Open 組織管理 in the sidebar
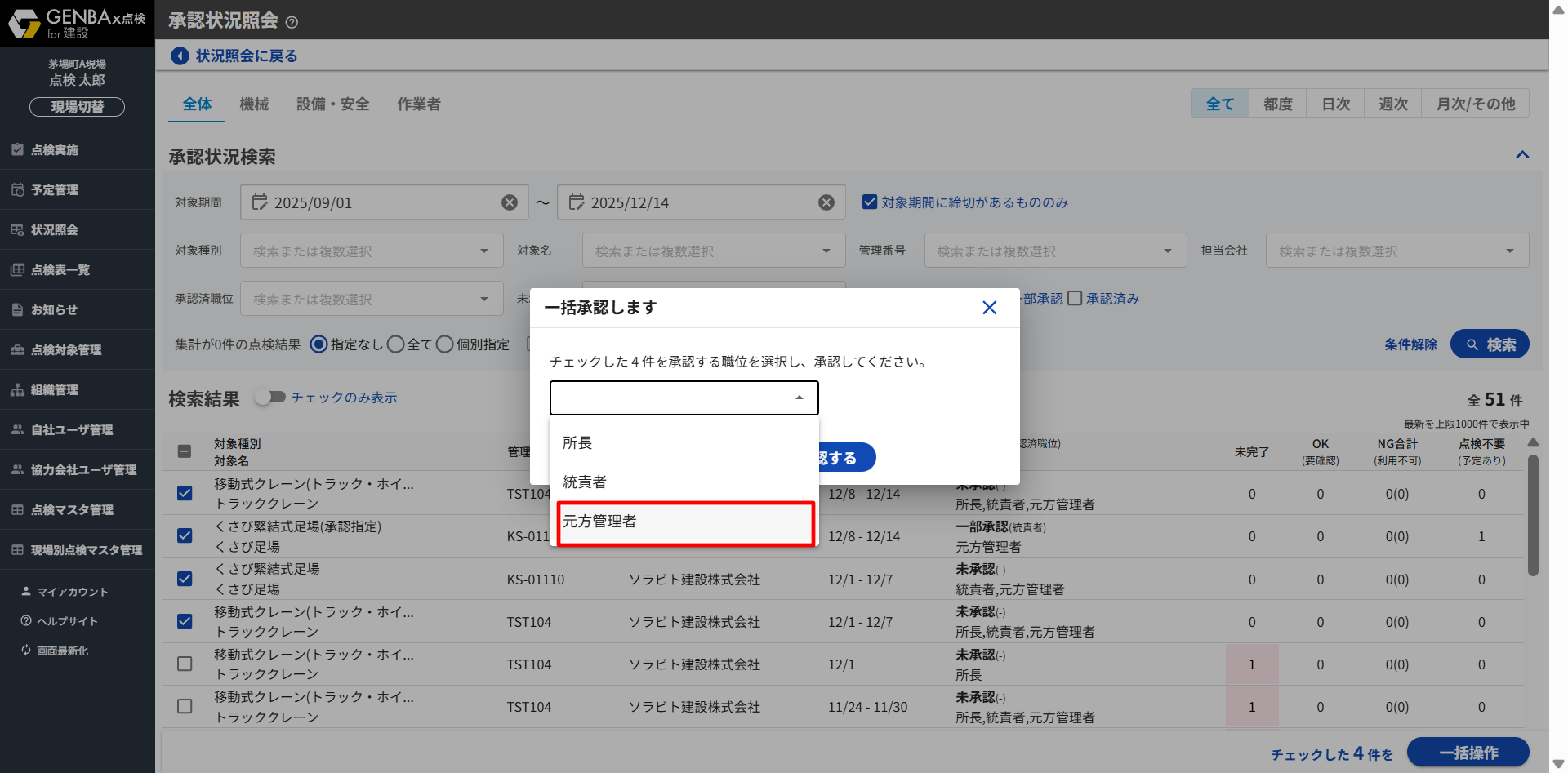 [55, 390]
